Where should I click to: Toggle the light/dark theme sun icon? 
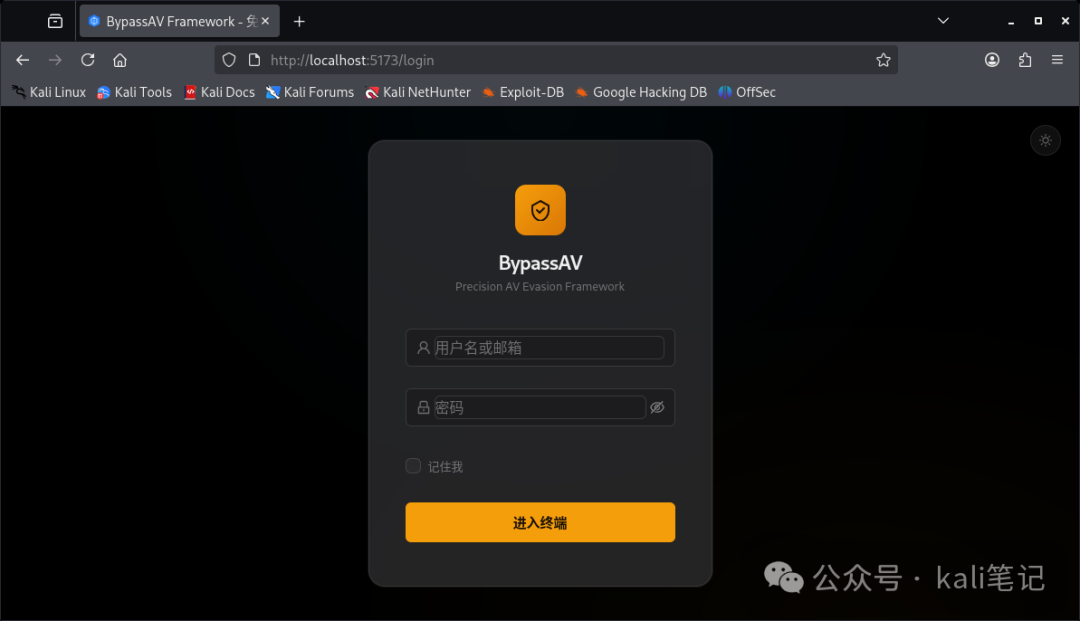point(1045,140)
